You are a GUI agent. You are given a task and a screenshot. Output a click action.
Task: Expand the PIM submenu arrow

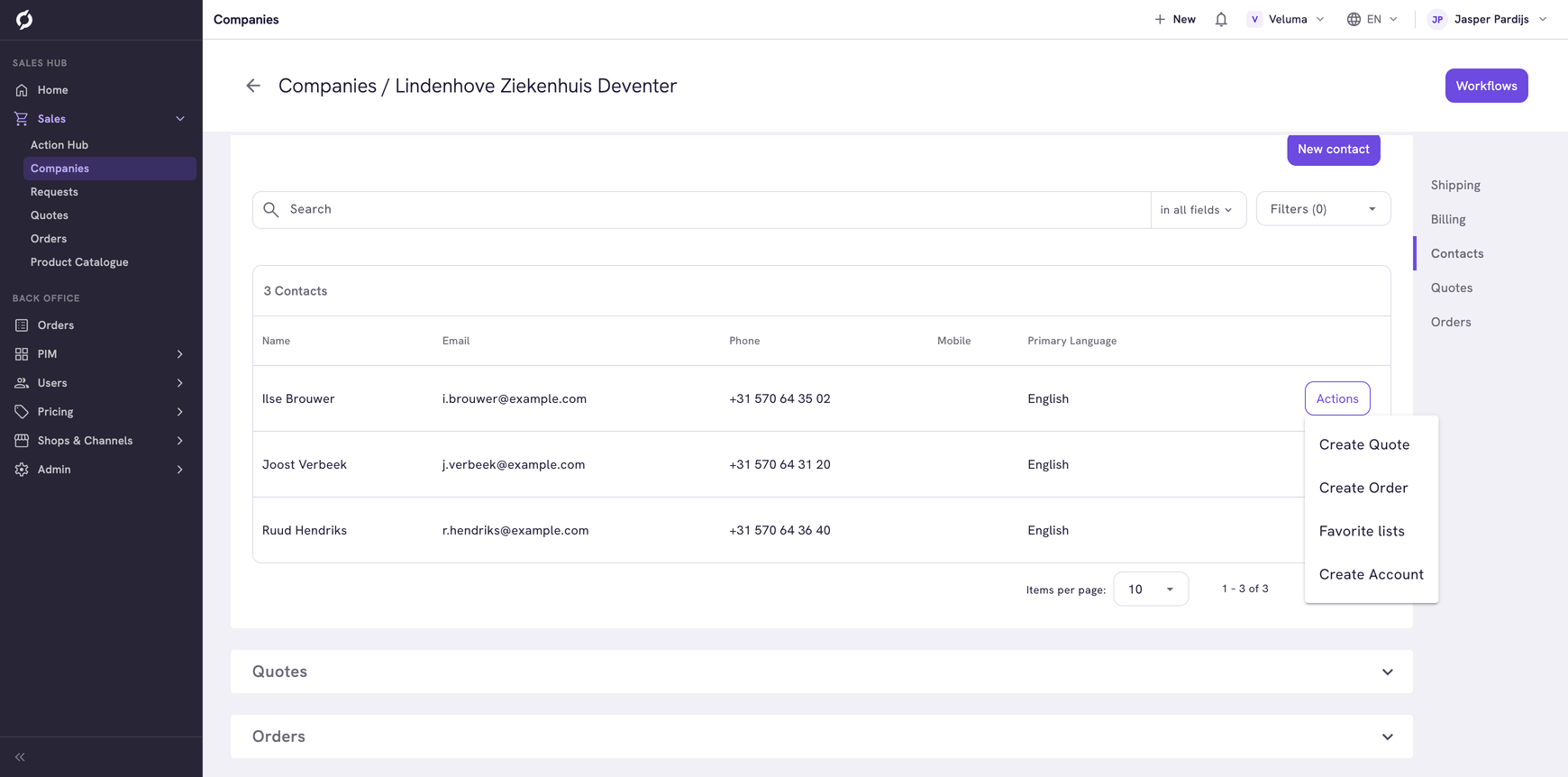pos(180,354)
